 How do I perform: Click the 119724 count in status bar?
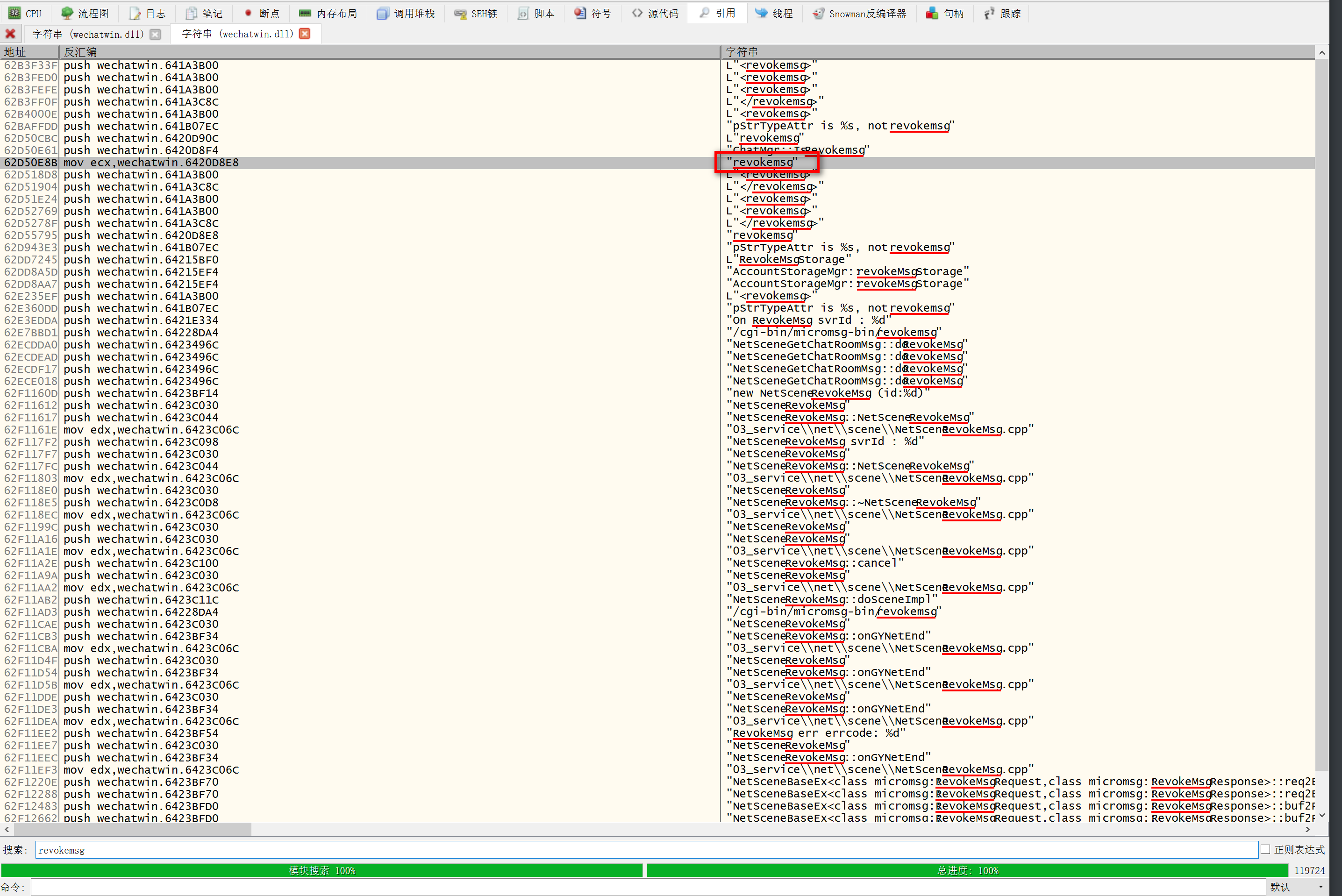(1309, 870)
